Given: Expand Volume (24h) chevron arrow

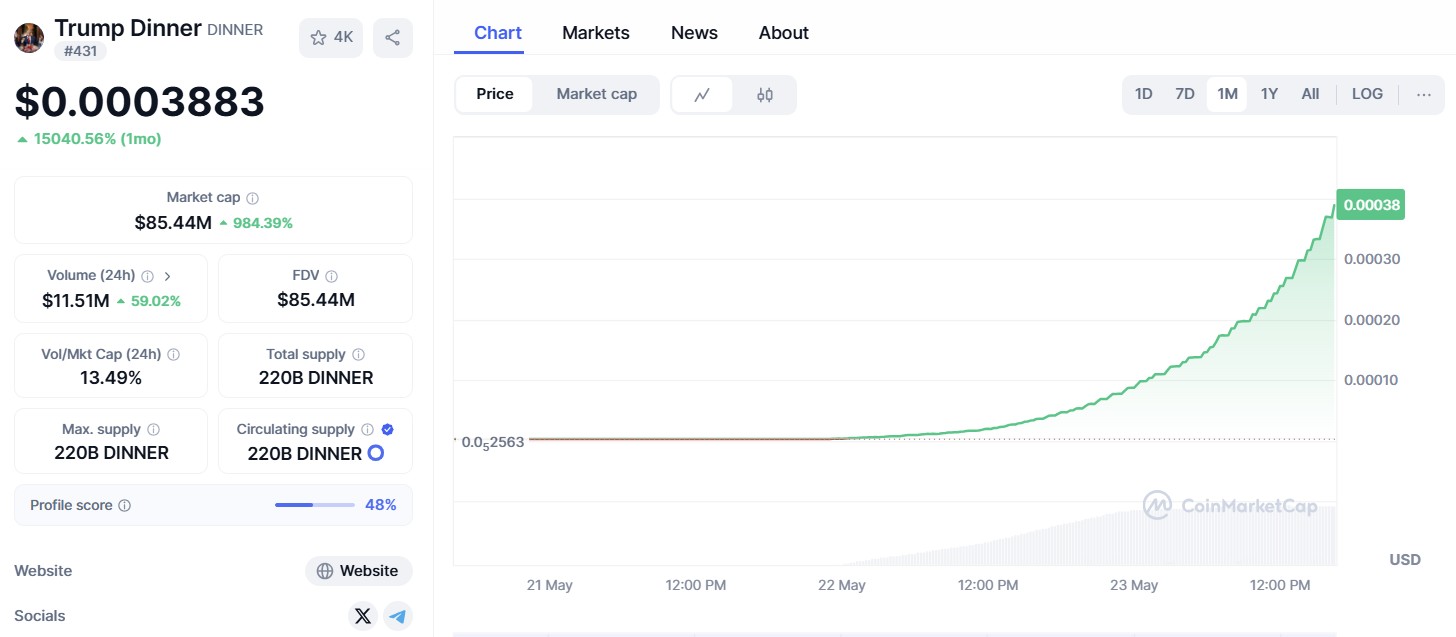Looking at the screenshot, I should point(167,276).
